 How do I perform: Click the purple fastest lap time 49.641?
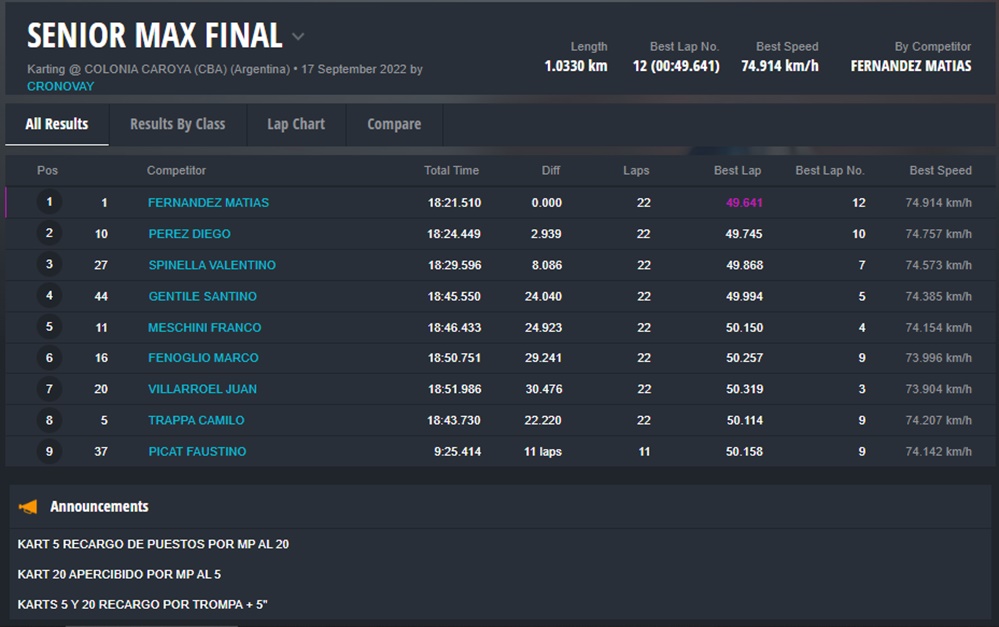[x=744, y=202]
